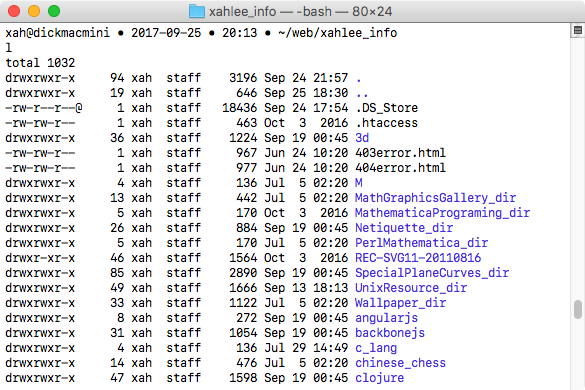This screenshot has width=585, height=390.
Task: Click the yellow minimize window button
Action: (34, 11)
